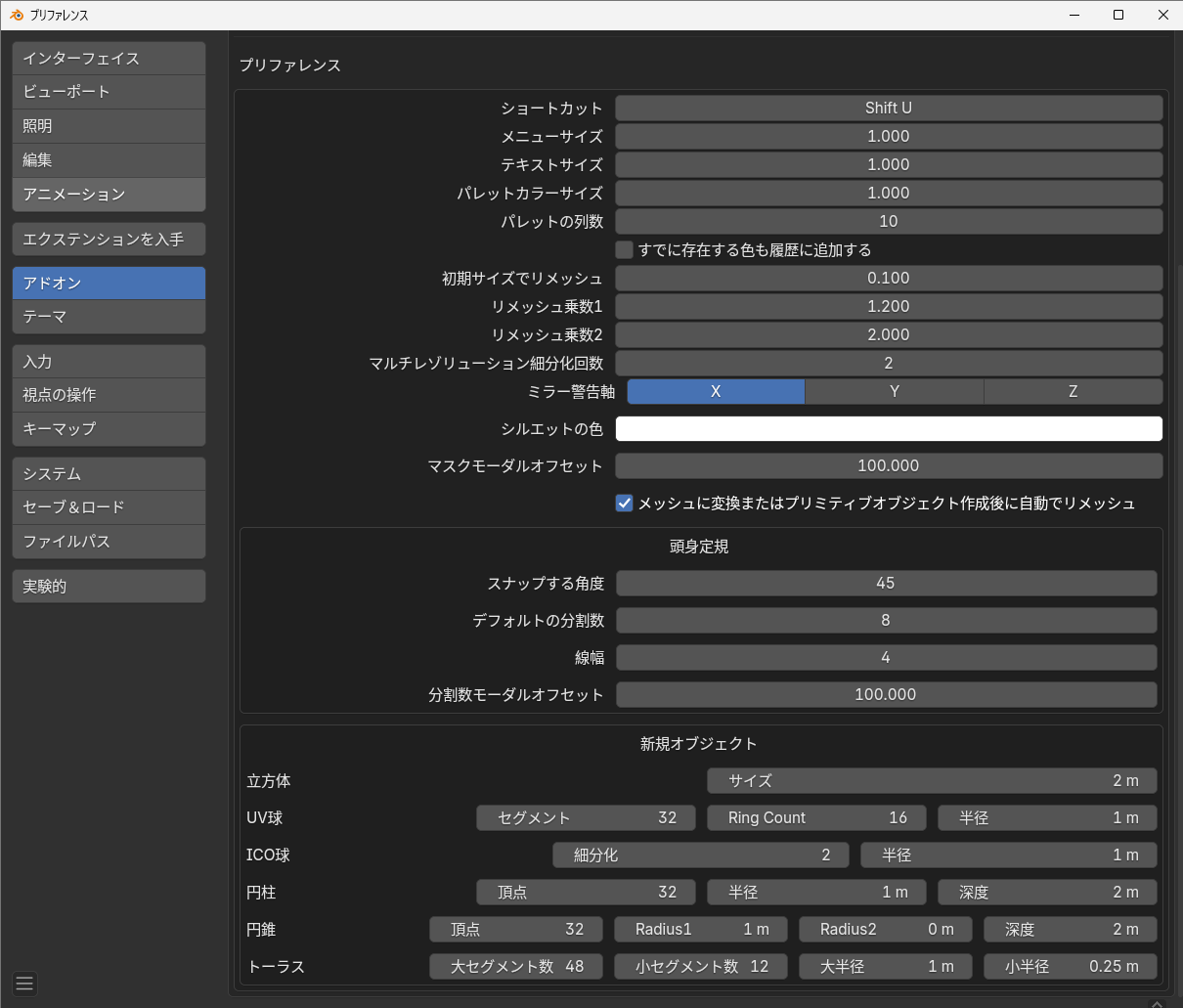Open the ビューポート preferences tab
Viewport: 1183px width, 1008px height.
(x=109, y=92)
